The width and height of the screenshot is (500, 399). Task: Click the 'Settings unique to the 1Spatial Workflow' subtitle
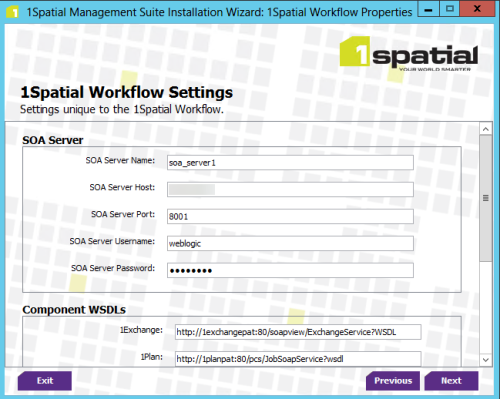[x=122, y=109]
